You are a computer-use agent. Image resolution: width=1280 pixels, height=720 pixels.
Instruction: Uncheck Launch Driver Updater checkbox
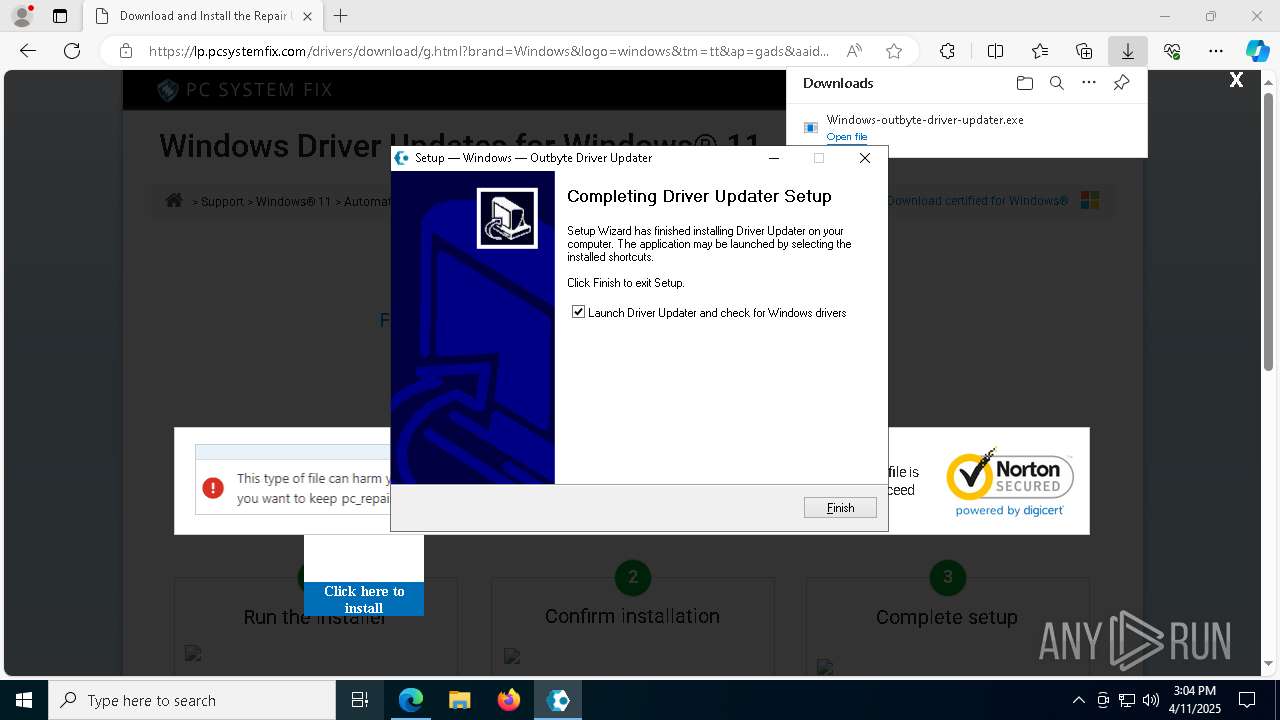tap(578, 312)
